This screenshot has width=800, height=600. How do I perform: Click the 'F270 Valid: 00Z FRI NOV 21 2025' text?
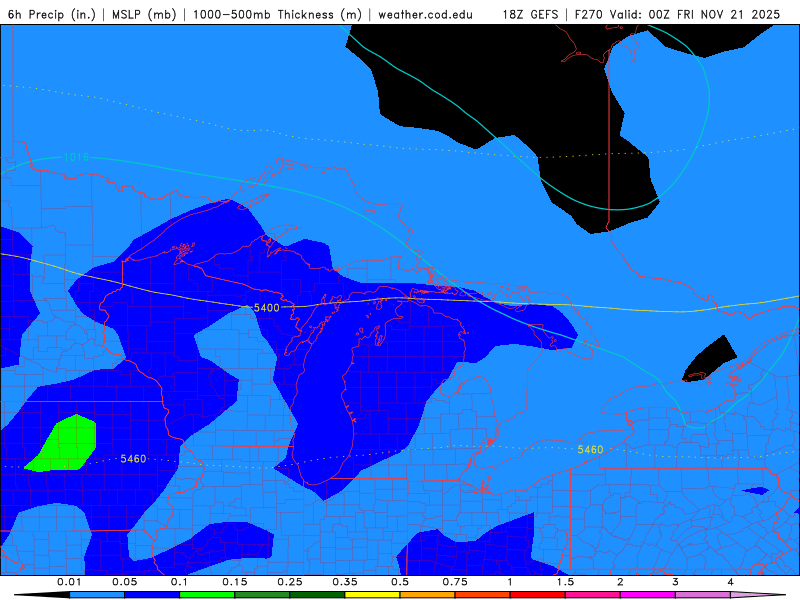pyautogui.click(x=677, y=14)
